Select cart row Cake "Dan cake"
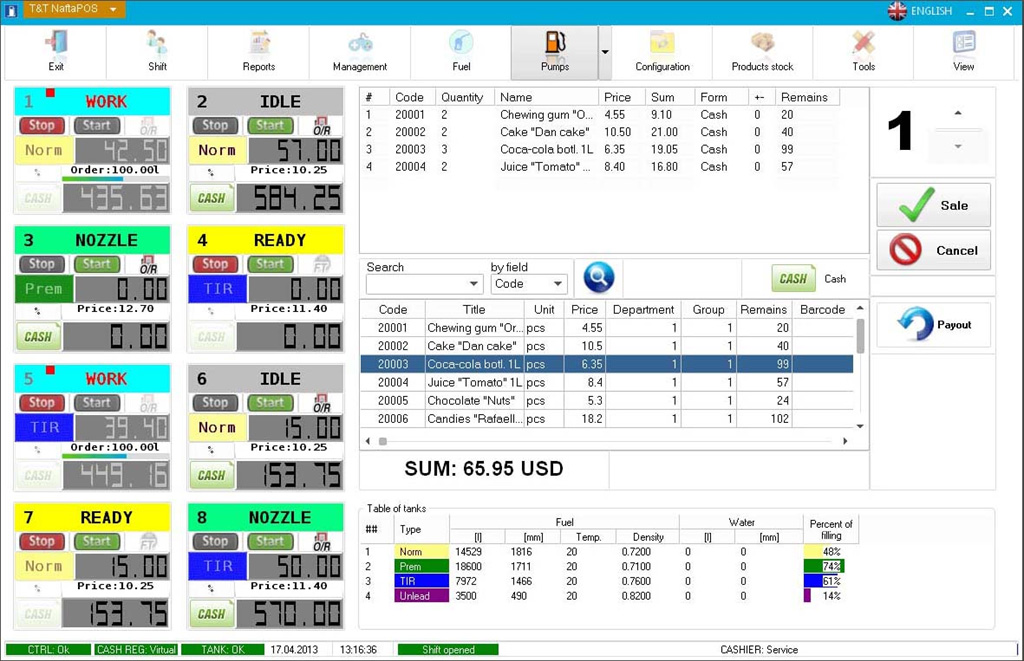Viewport: 1024px width, 661px height. (x=601, y=132)
